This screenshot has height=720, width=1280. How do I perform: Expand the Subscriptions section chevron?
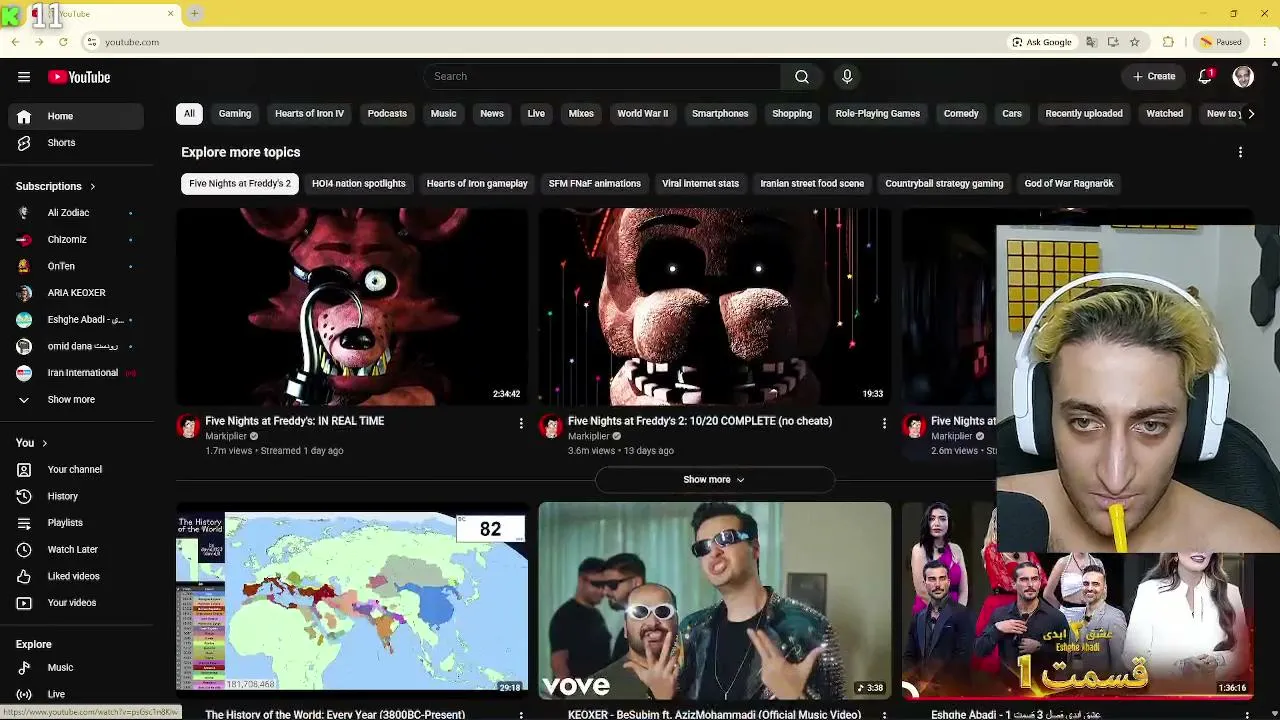93,187
